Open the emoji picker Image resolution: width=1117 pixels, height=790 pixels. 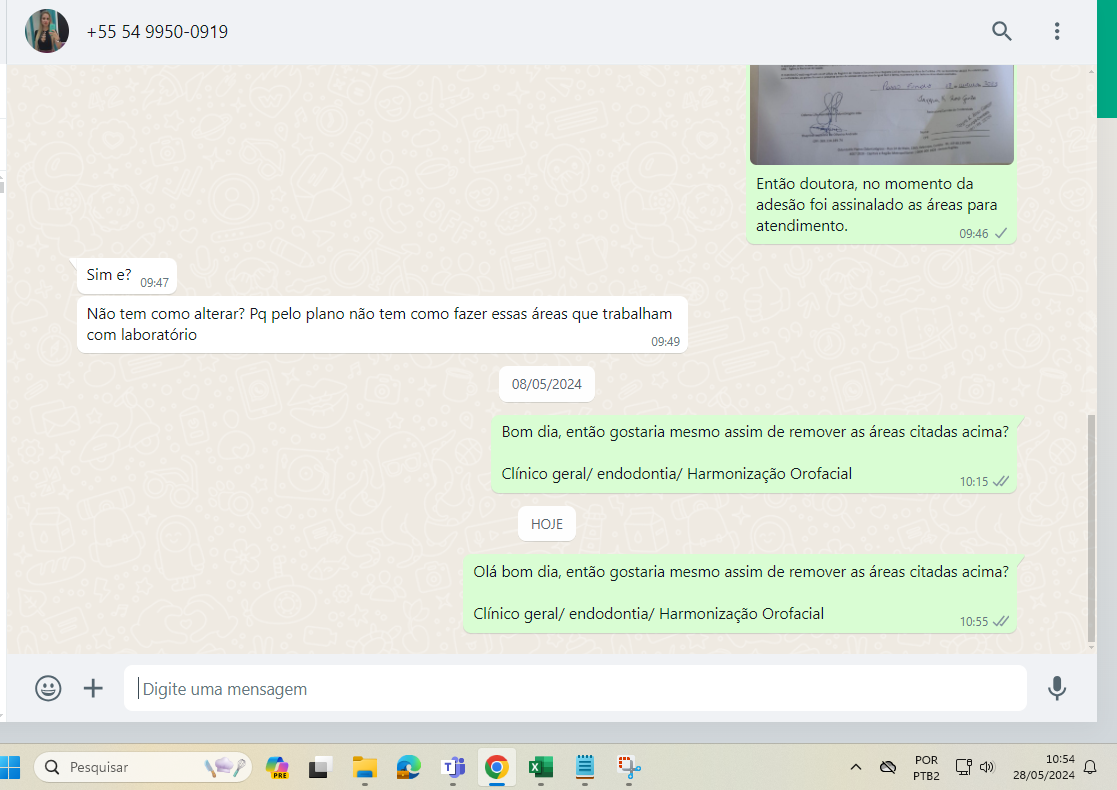(48, 688)
